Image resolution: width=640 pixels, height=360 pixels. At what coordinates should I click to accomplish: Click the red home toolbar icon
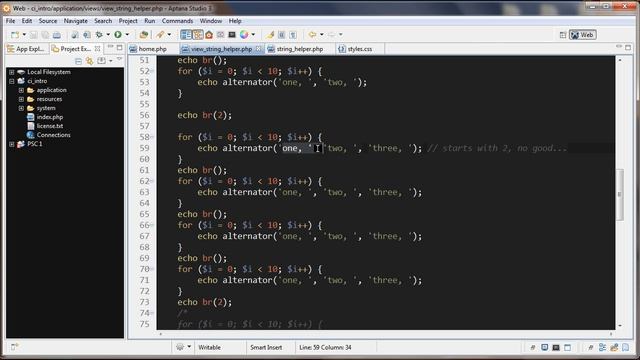tap(209, 35)
